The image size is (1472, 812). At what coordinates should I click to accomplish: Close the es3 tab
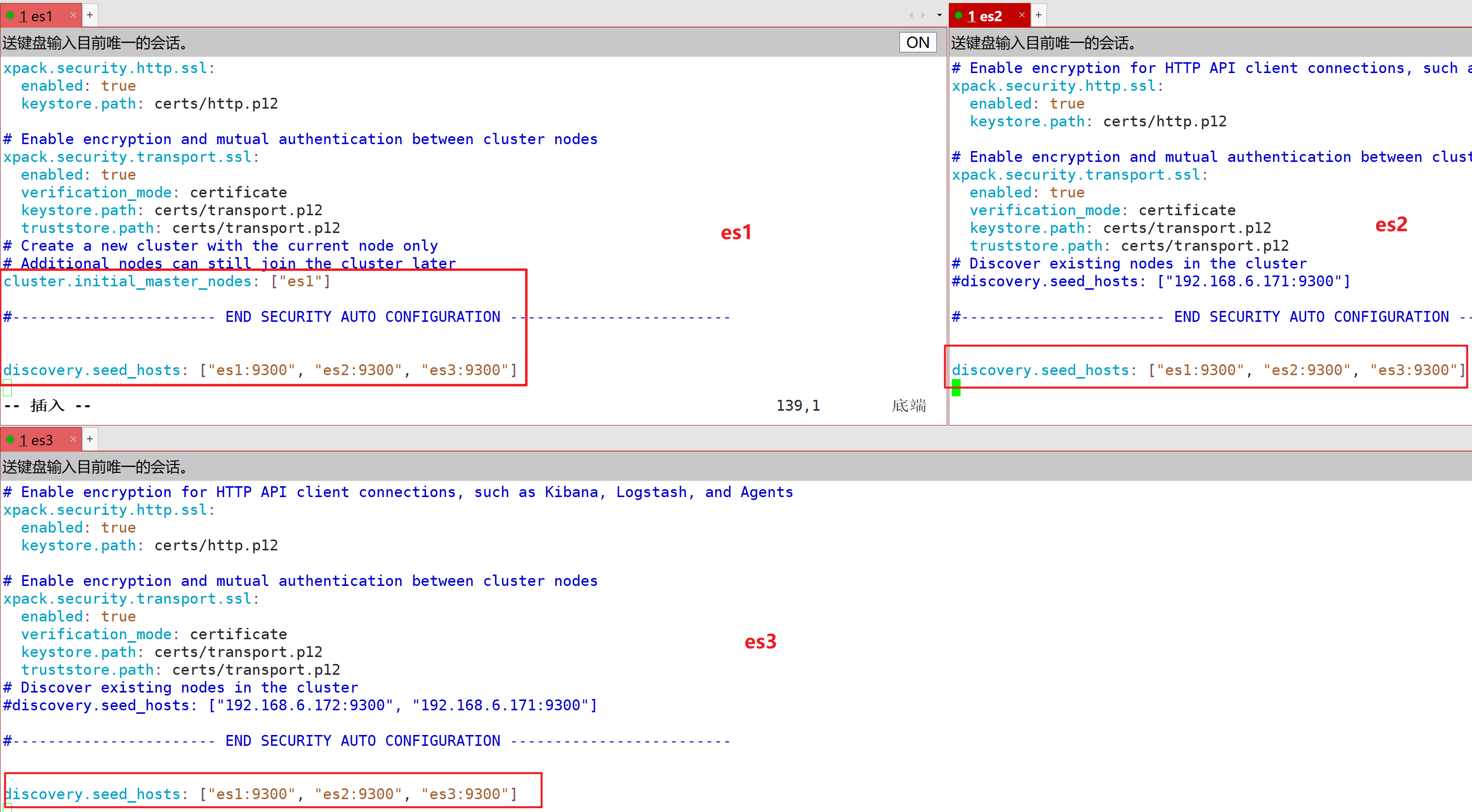(x=73, y=439)
